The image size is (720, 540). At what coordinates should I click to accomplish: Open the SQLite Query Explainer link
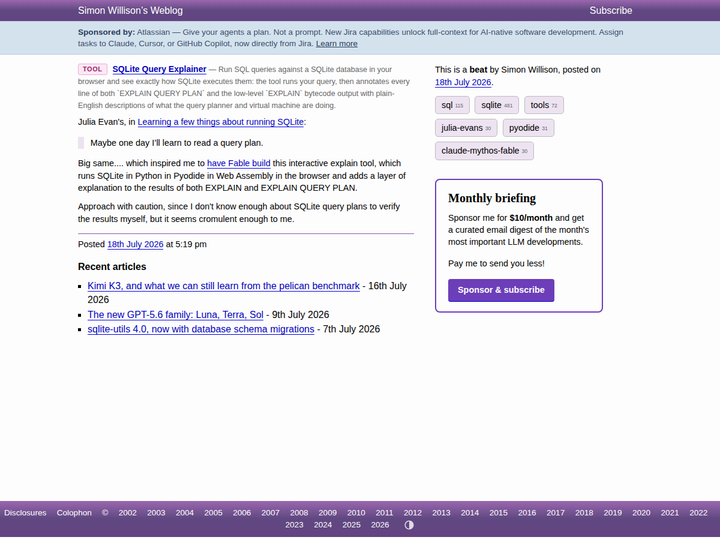coord(159,69)
